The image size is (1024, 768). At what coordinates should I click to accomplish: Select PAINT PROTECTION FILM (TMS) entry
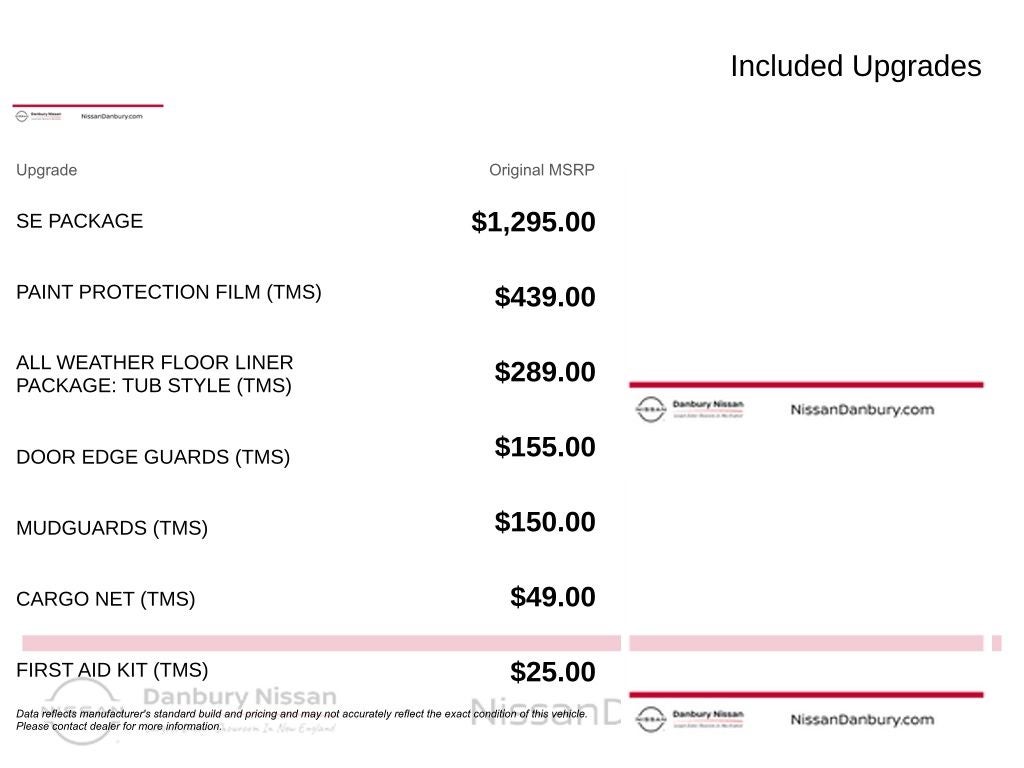point(168,292)
